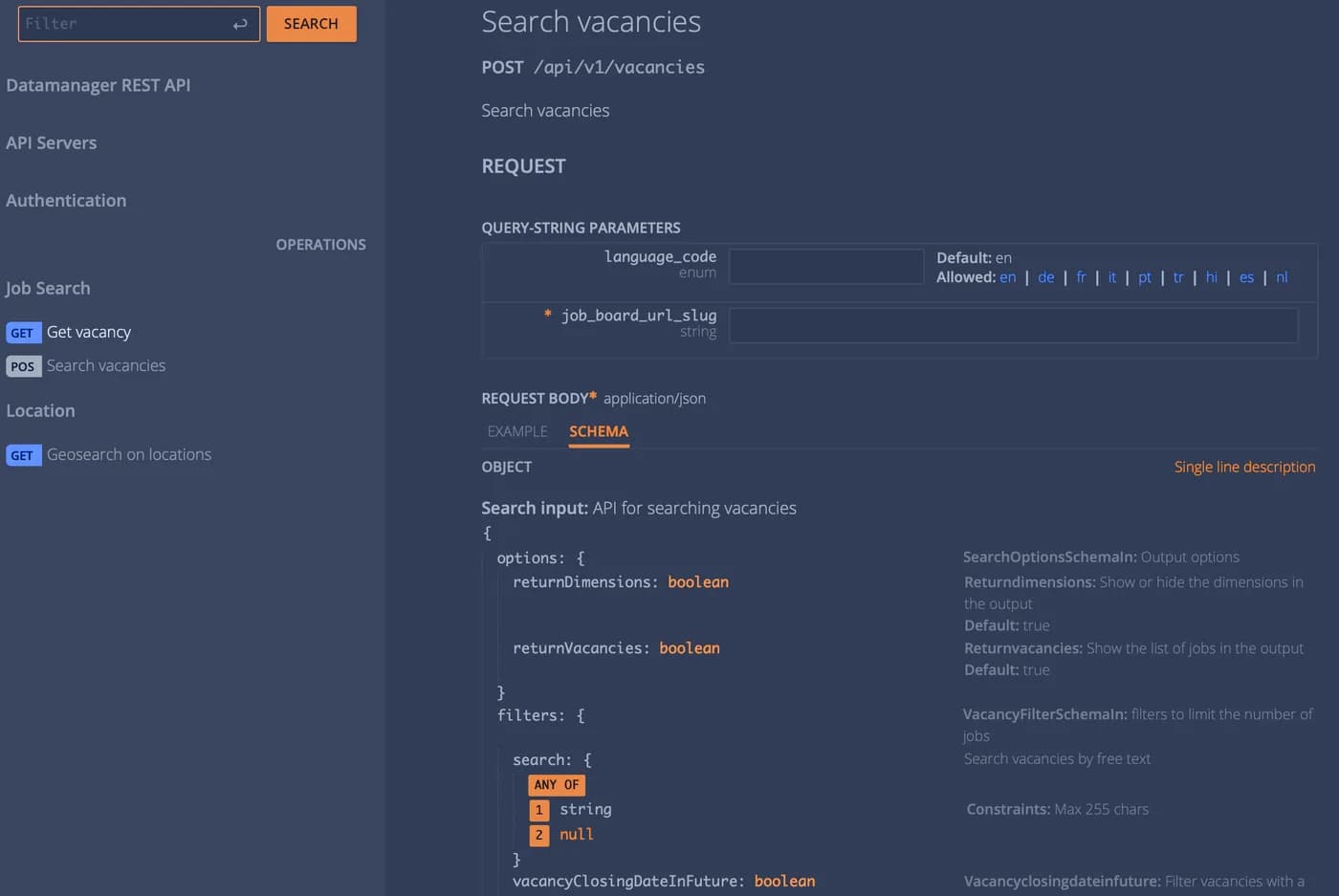Choose allowed language value it
This screenshot has height=896, width=1339.
1112,277
